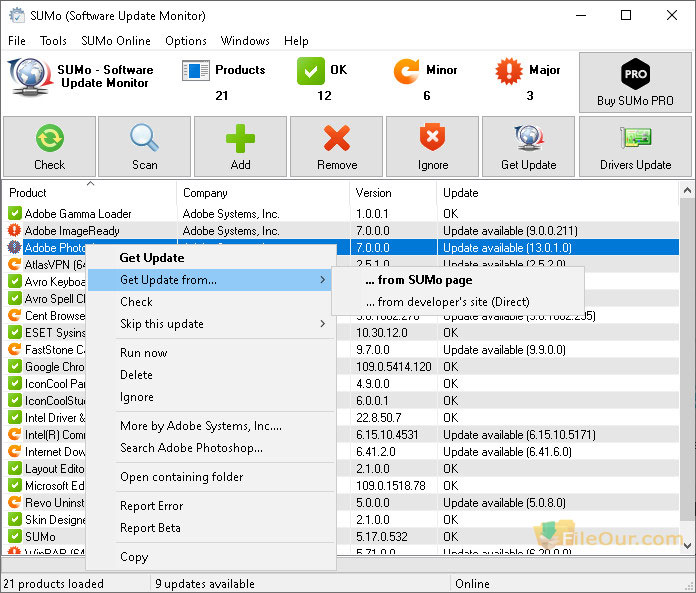Viewport: 696px width, 593px height.
Task: Click the Scan magnifier button
Action: point(144,146)
